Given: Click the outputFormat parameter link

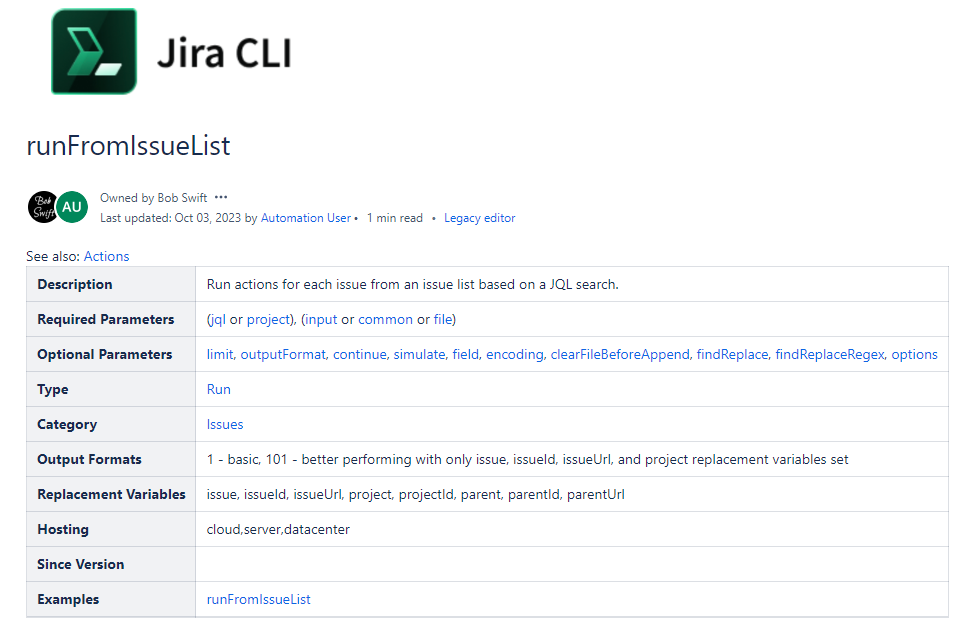Looking at the screenshot, I should tap(283, 354).
